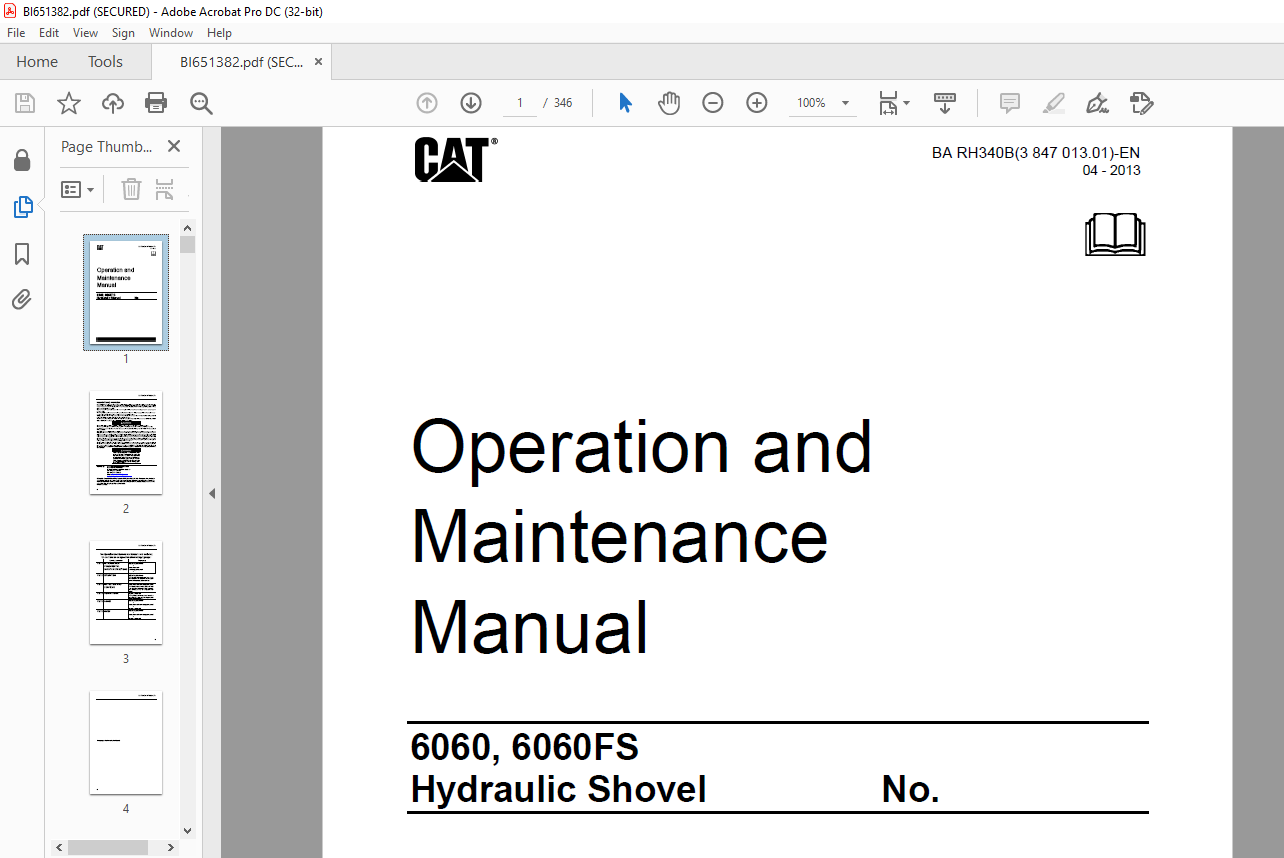Zoom out with the minus icon
The height and width of the screenshot is (858, 1284).
coord(713,103)
